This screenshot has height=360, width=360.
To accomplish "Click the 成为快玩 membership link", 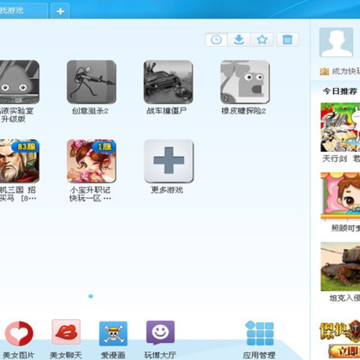I will (346, 71).
